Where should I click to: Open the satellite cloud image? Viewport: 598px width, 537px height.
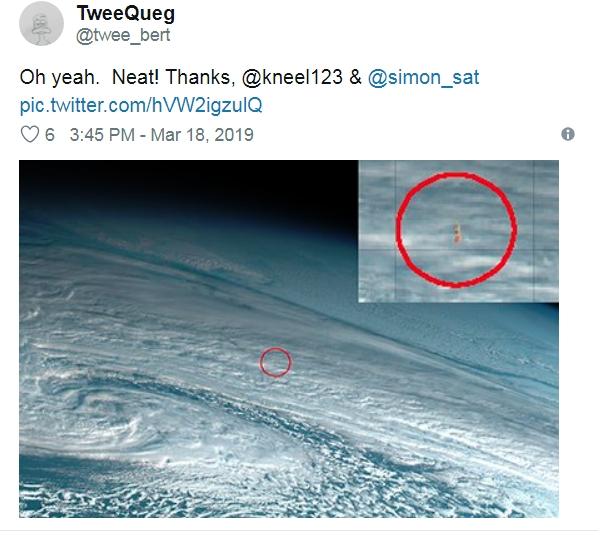pos(289,339)
